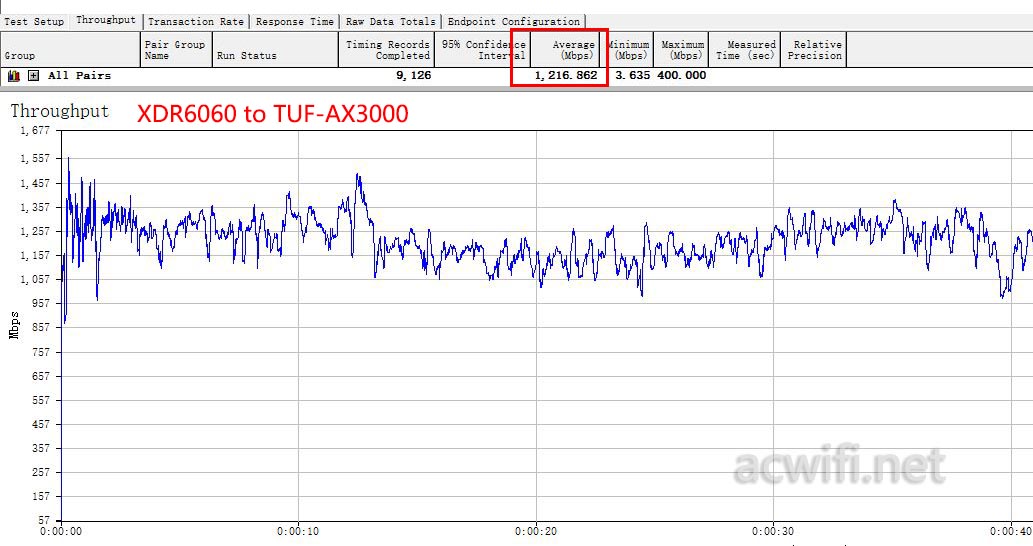
Task: Click the Relative Precision column header
Action: point(814,49)
